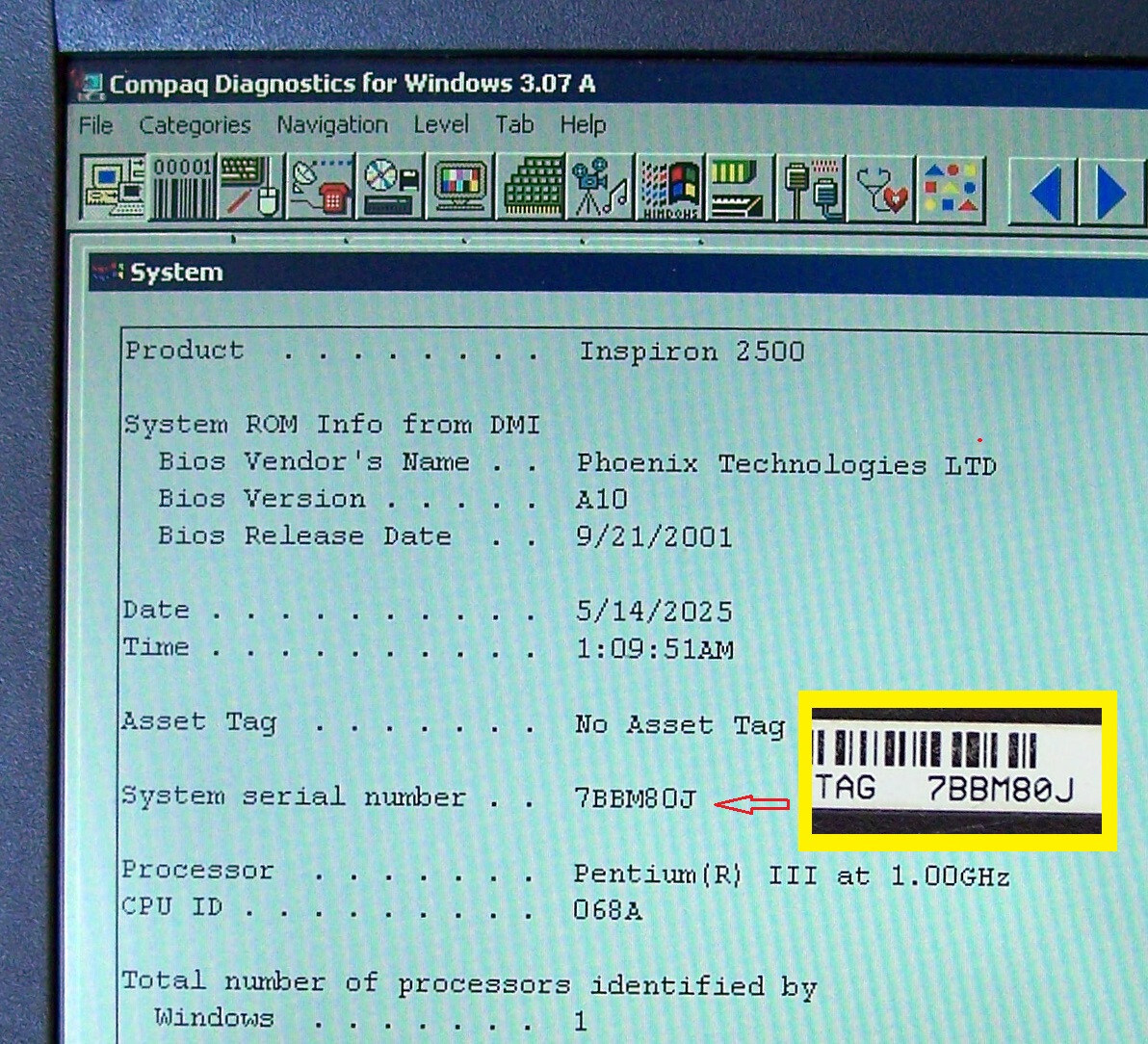Open the Multimedia camera and music note icon
Screen dimensions: 1148x1044
pos(600,188)
